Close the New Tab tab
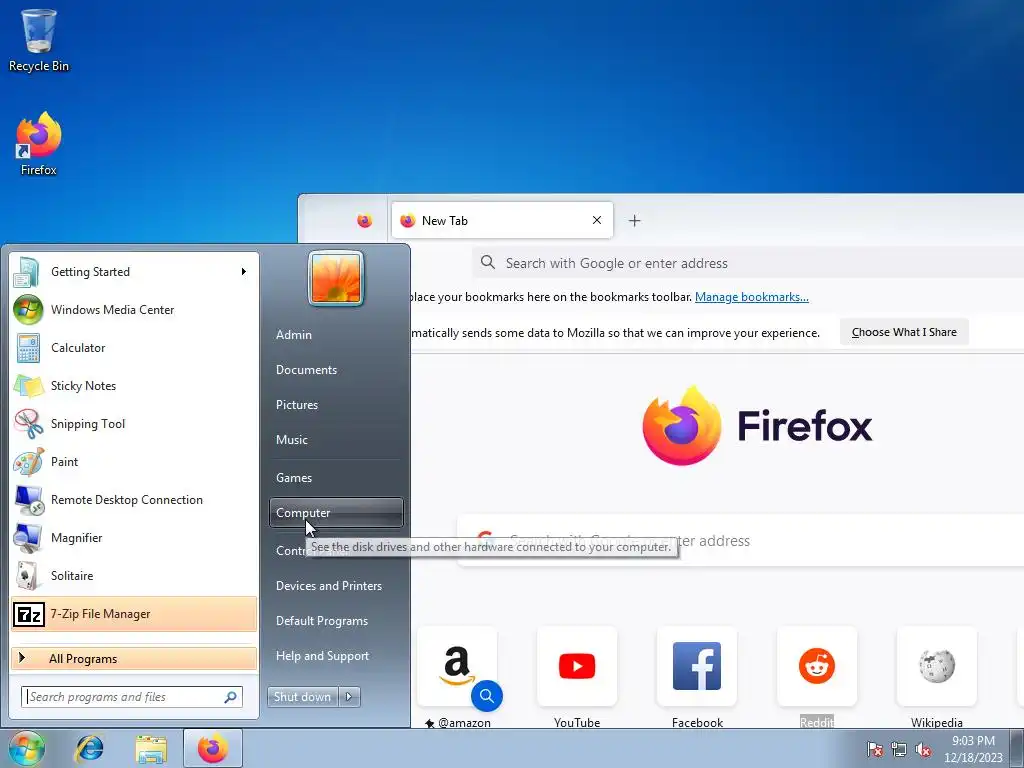Screen dimensions: 1024x768 (x=597, y=220)
